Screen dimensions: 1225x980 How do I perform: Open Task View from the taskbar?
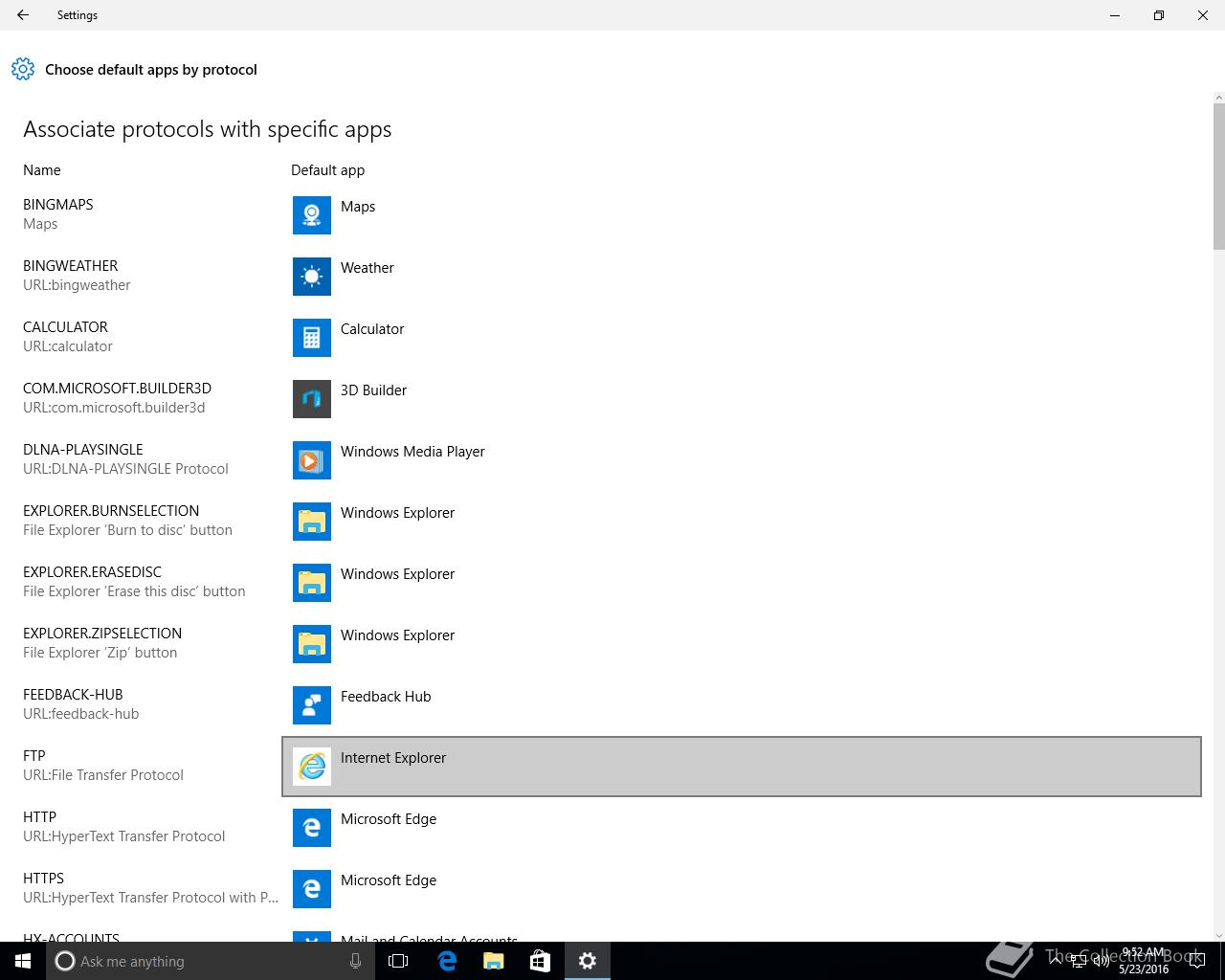[x=398, y=961]
